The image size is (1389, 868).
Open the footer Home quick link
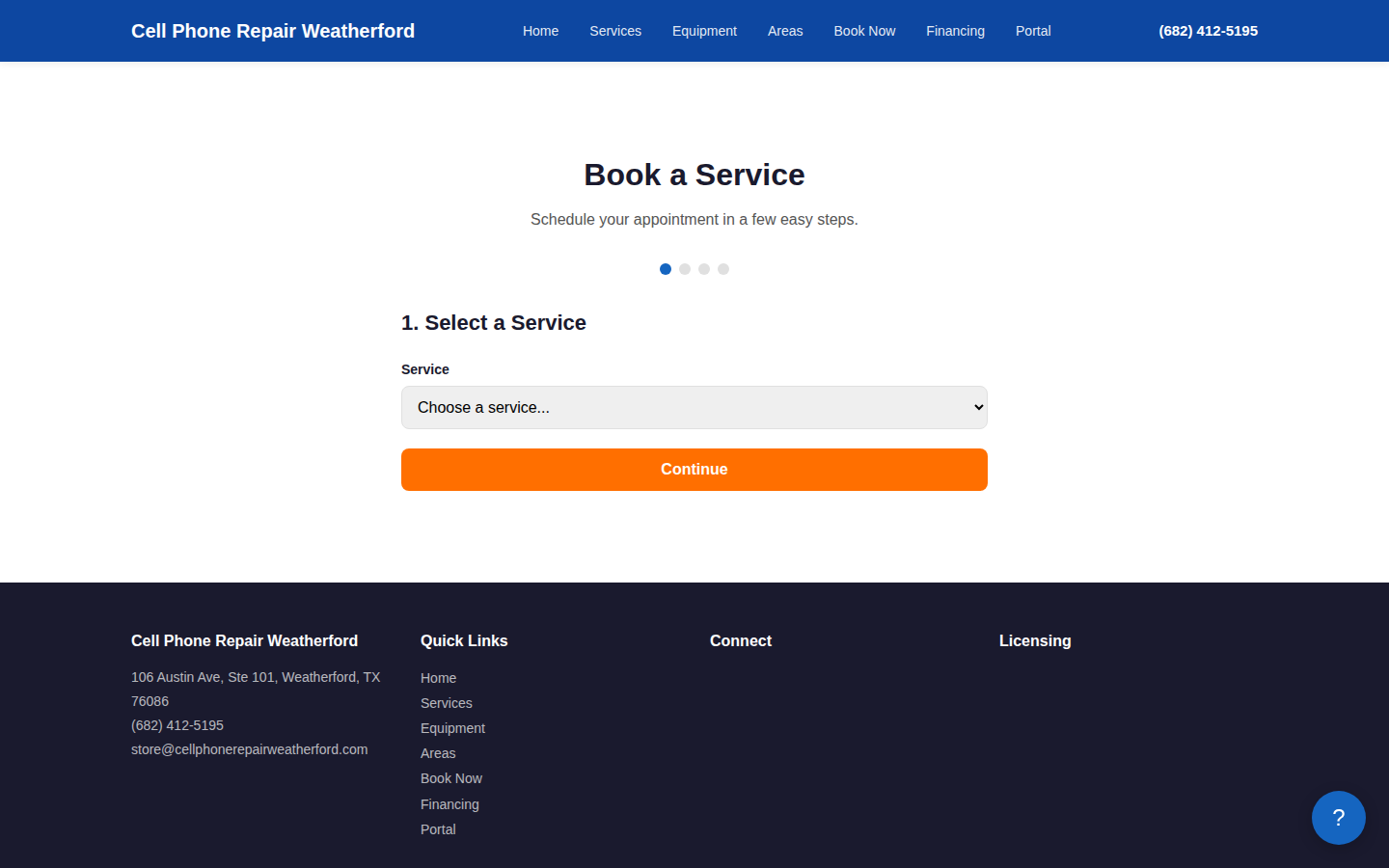(438, 678)
